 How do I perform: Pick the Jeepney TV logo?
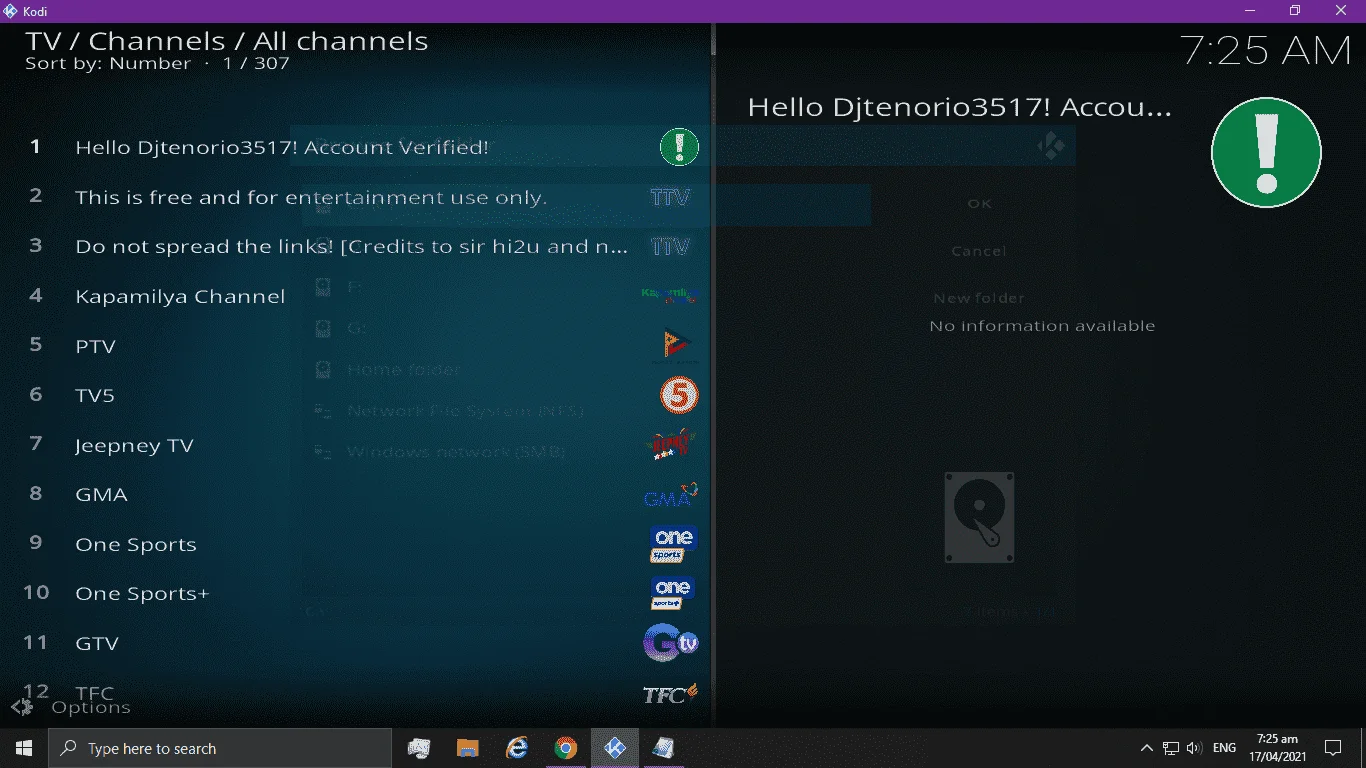[673, 445]
